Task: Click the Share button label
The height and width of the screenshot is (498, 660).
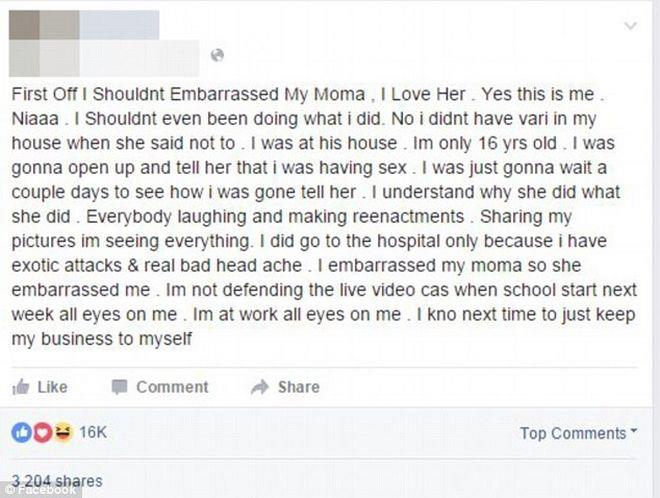Action: point(298,387)
